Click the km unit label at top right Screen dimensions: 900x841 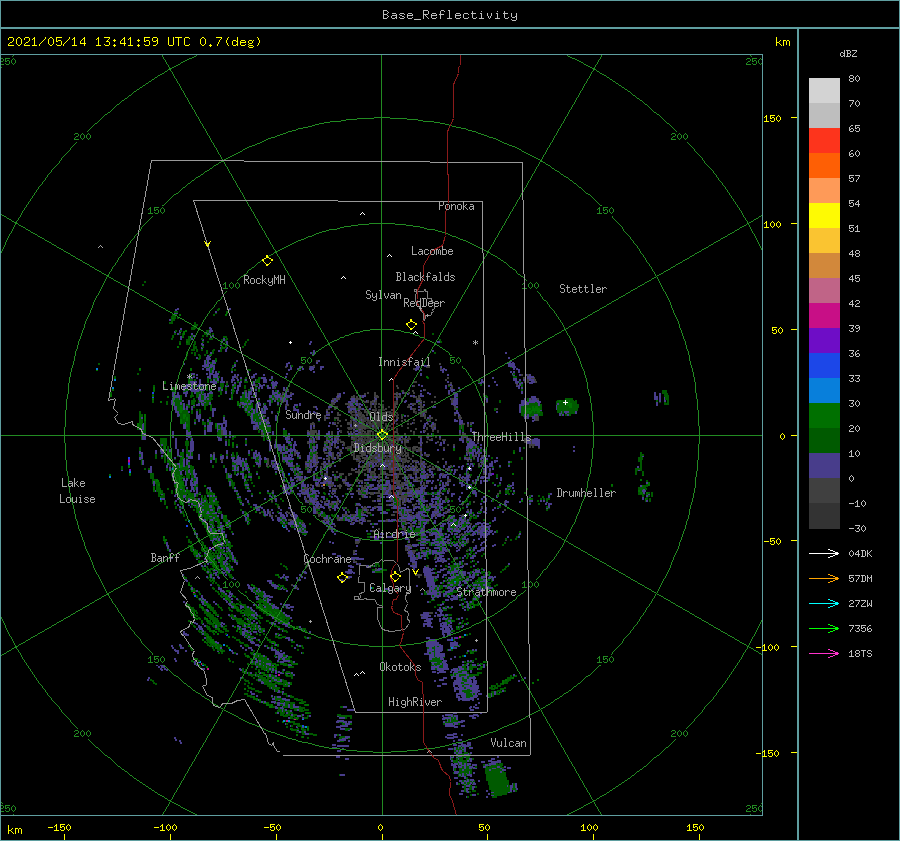[x=782, y=42]
